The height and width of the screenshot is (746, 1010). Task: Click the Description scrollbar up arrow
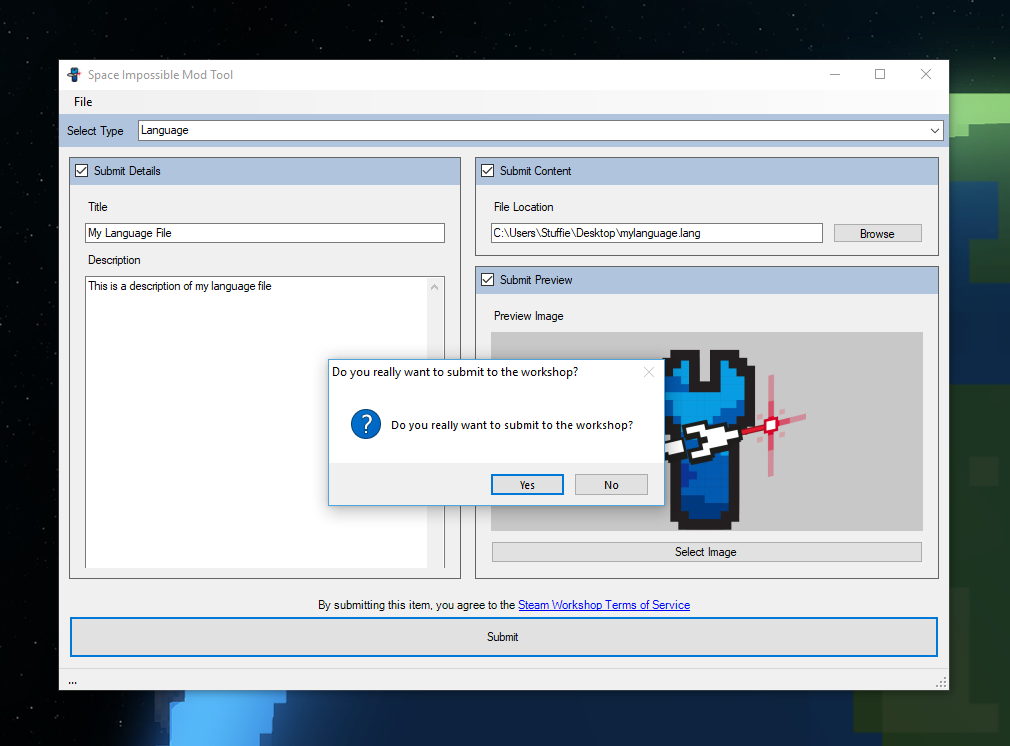tap(435, 287)
